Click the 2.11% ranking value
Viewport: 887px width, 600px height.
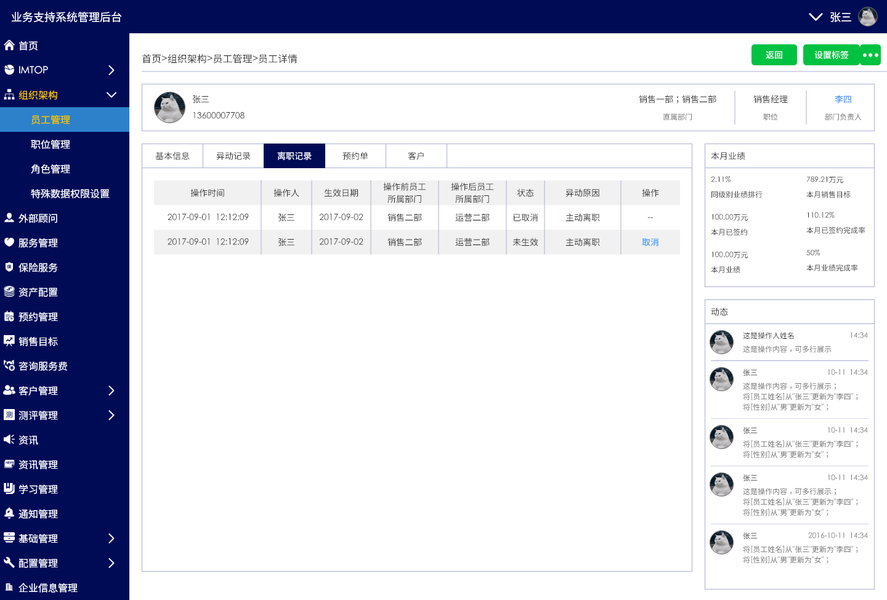(x=721, y=179)
